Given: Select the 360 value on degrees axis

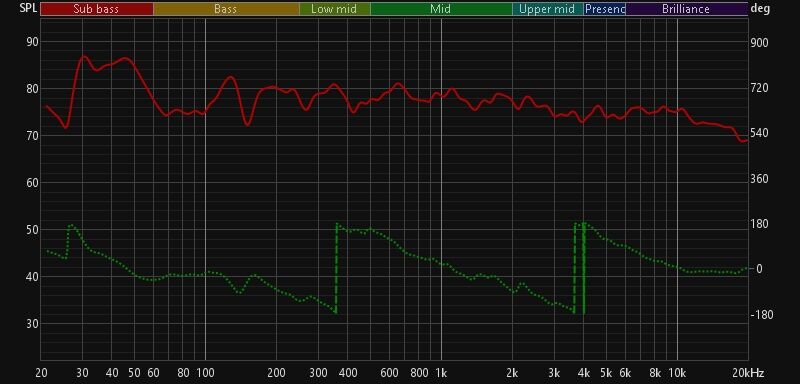Looking at the screenshot, I should click(760, 178).
